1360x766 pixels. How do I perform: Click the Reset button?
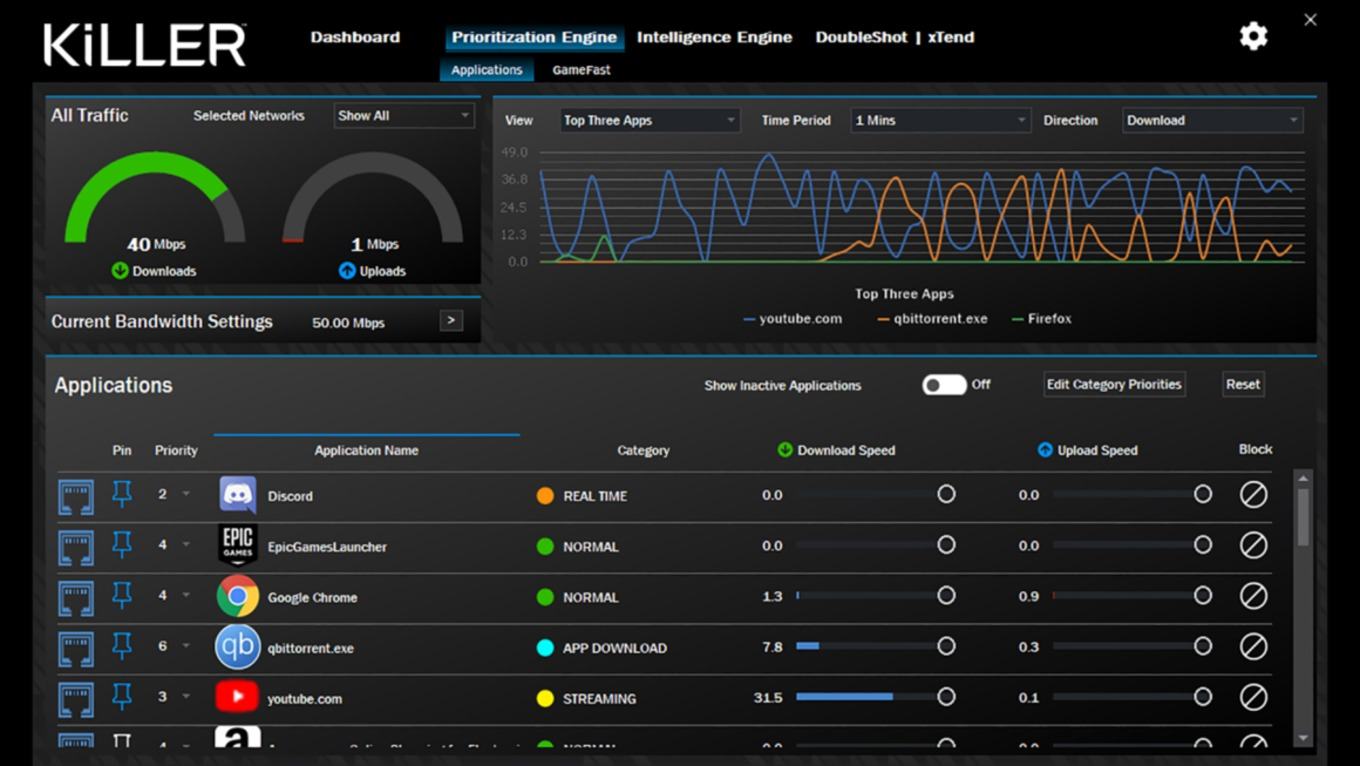point(1243,384)
